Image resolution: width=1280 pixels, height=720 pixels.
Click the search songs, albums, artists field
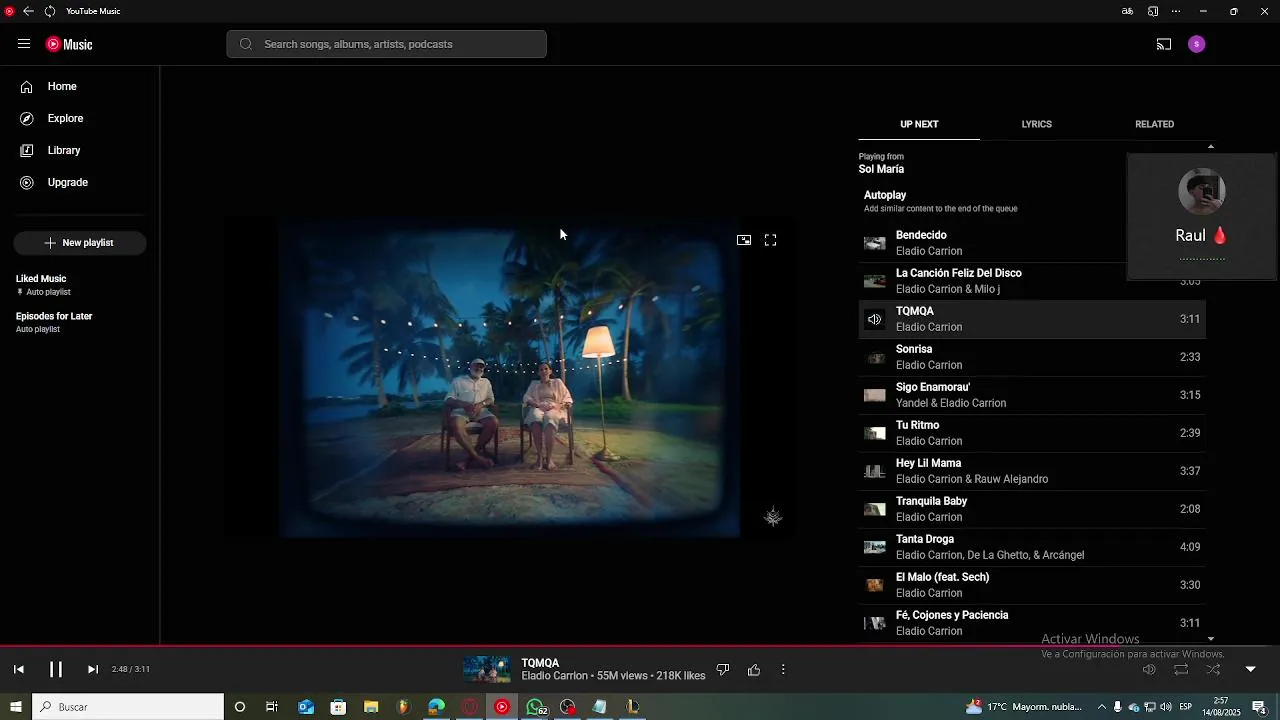[x=387, y=44]
